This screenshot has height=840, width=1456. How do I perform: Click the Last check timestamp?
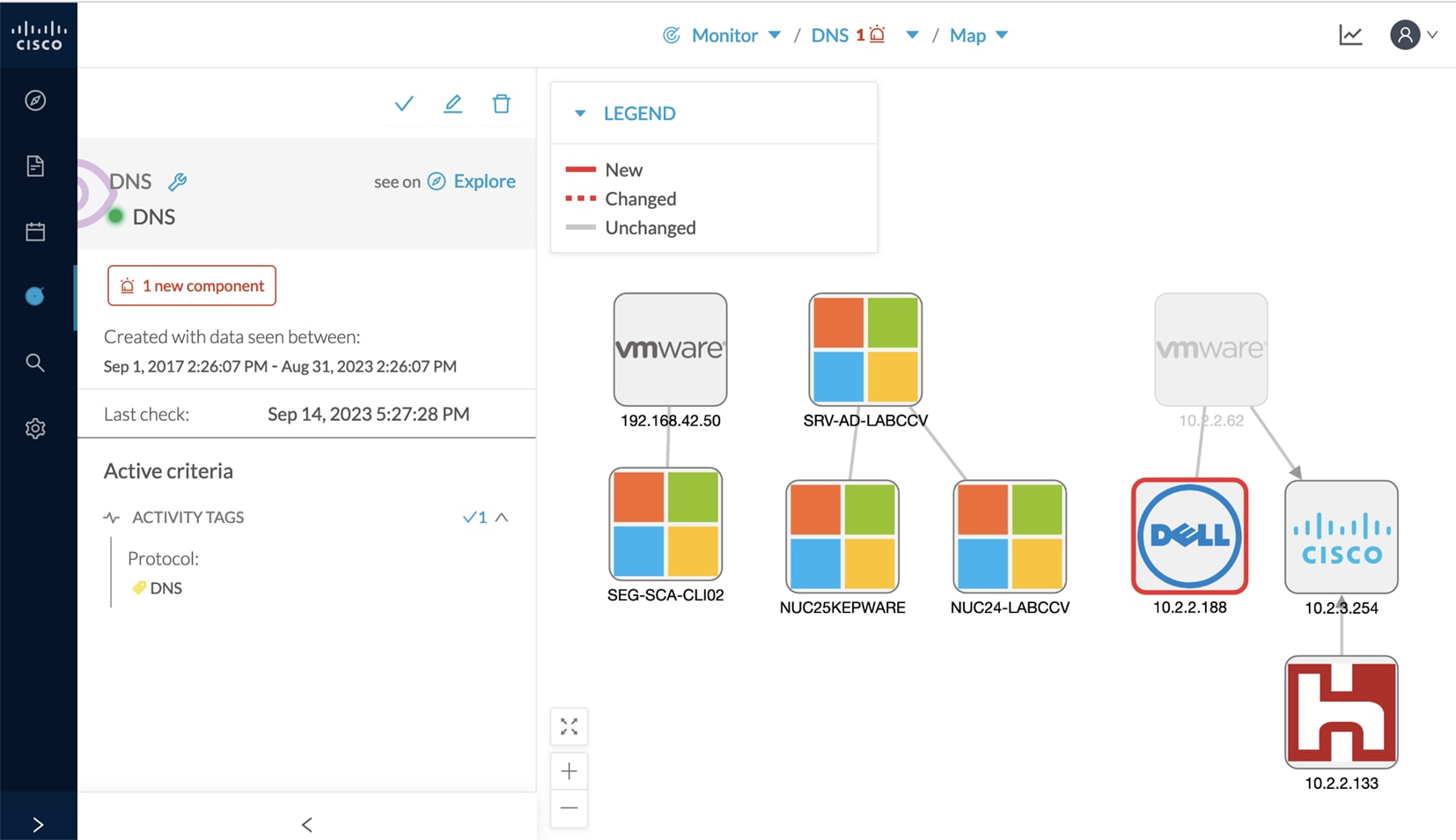point(369,414)
